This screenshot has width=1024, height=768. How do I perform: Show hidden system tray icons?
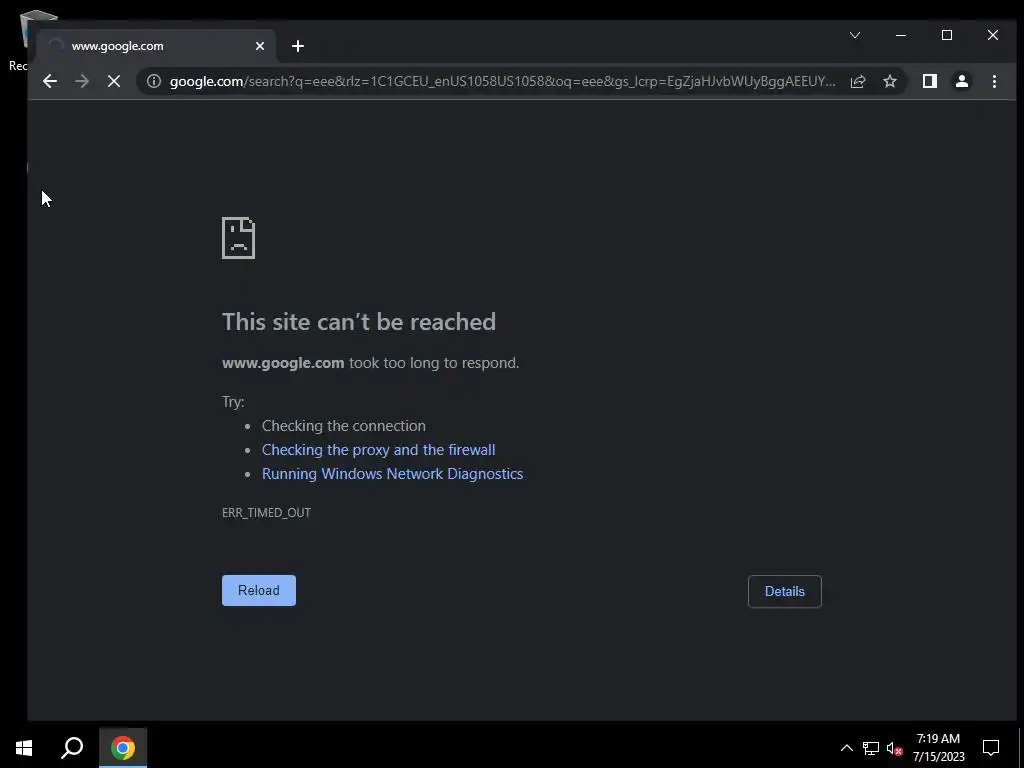846,748
